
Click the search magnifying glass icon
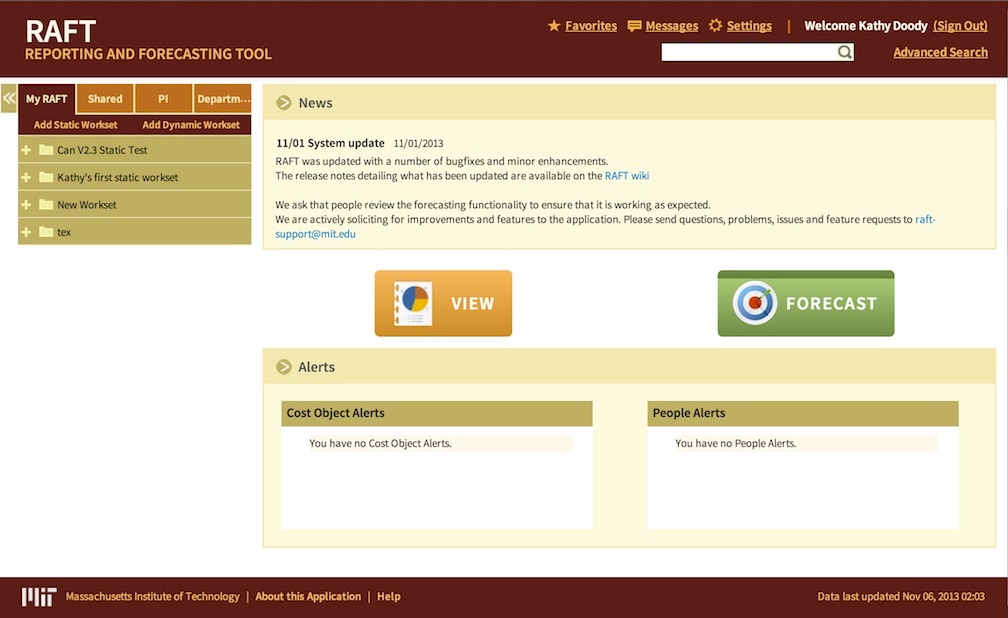click(x=845, y=52)
